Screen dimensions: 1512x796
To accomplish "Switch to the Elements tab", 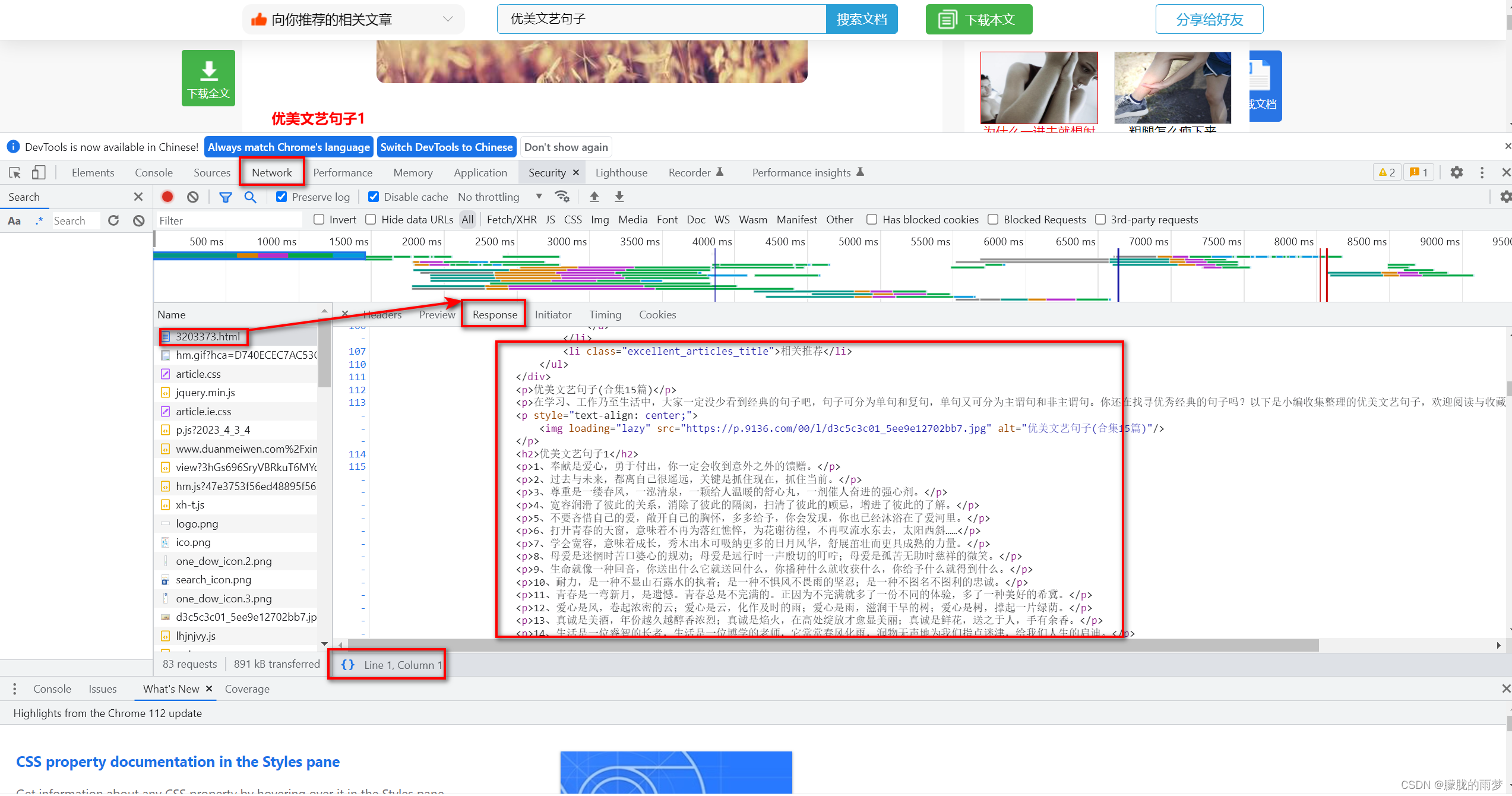I will click(93, 172).
